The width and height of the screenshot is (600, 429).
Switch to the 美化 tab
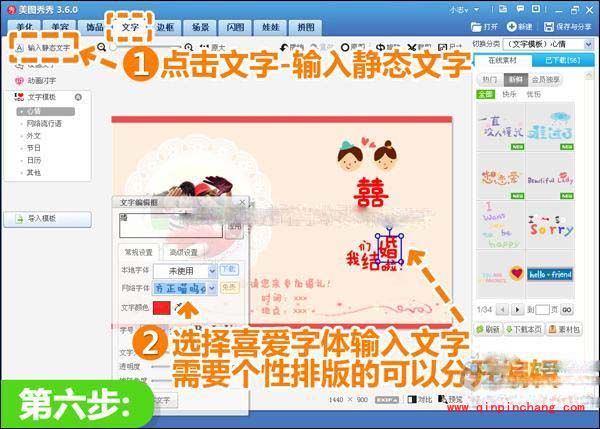point(25,27)
